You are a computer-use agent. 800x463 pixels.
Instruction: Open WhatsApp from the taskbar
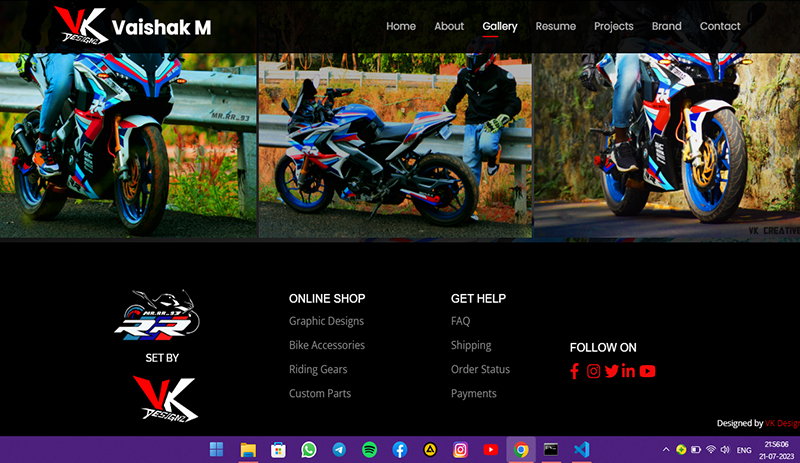[309, 450]
